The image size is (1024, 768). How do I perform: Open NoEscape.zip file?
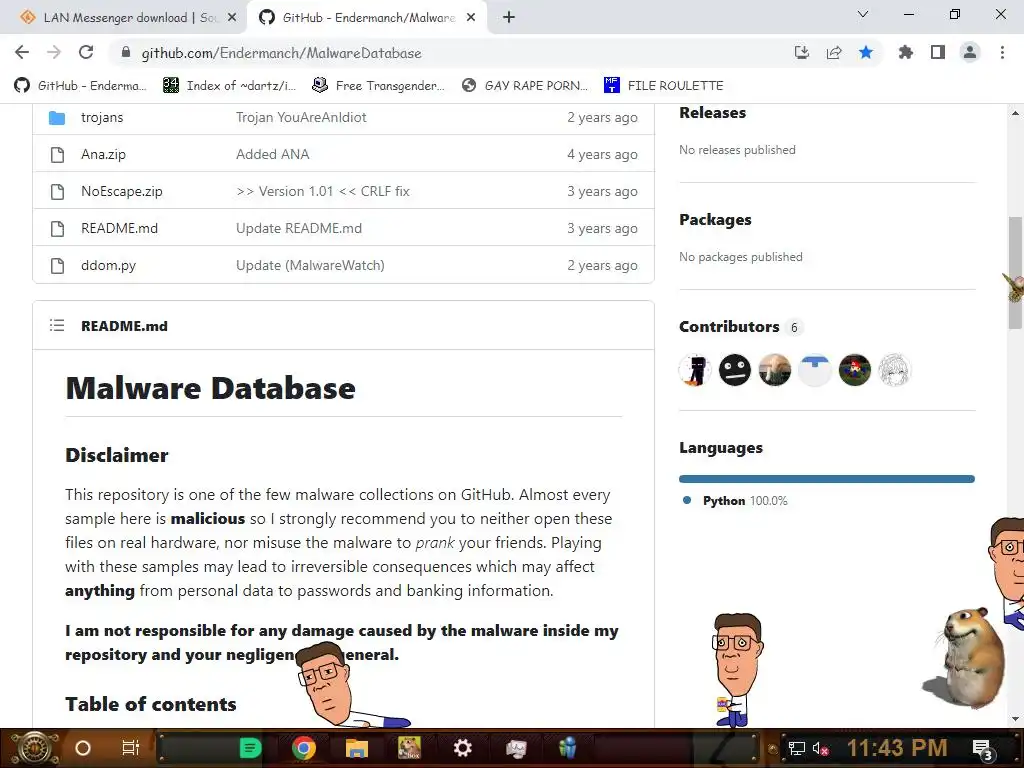pyautogui.click(x=121, y=191)
